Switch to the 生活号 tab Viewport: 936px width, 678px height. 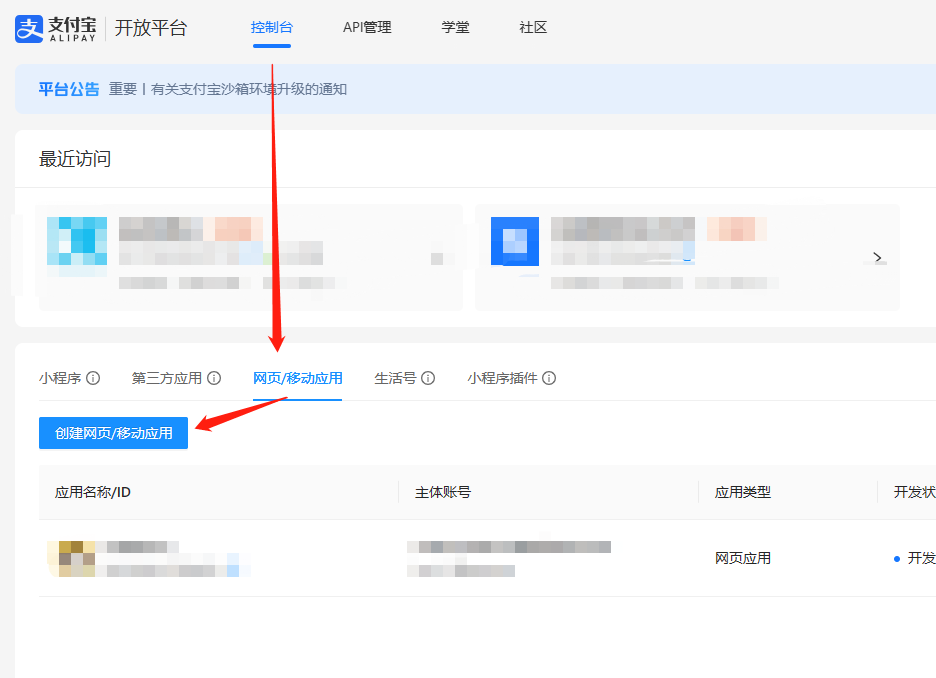click(x=395, y=378)
